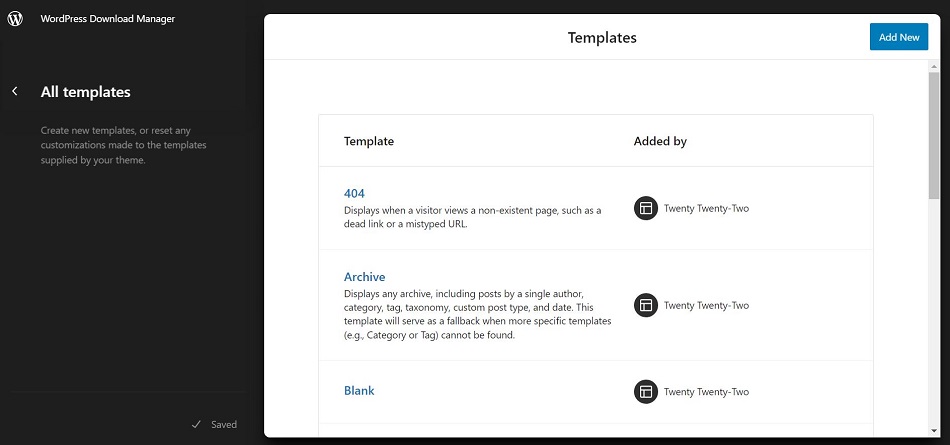Click the All templates heading

[85, 92]
